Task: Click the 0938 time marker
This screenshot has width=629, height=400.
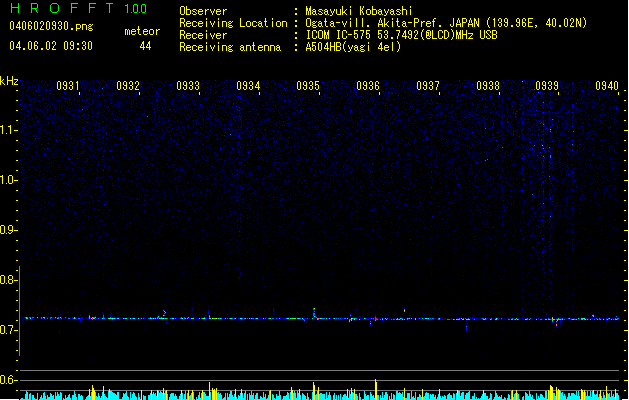Action: 488,86
